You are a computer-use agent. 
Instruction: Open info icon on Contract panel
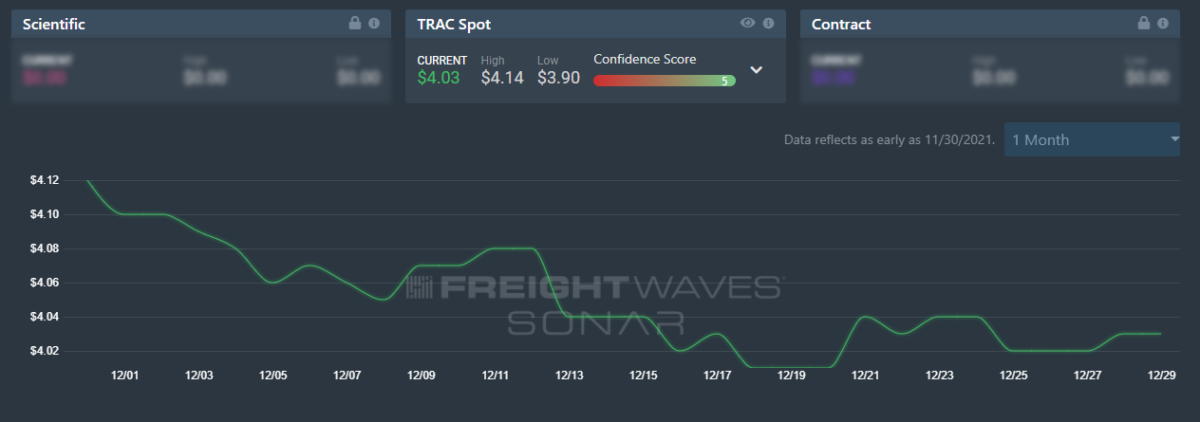pos(1163,23)
